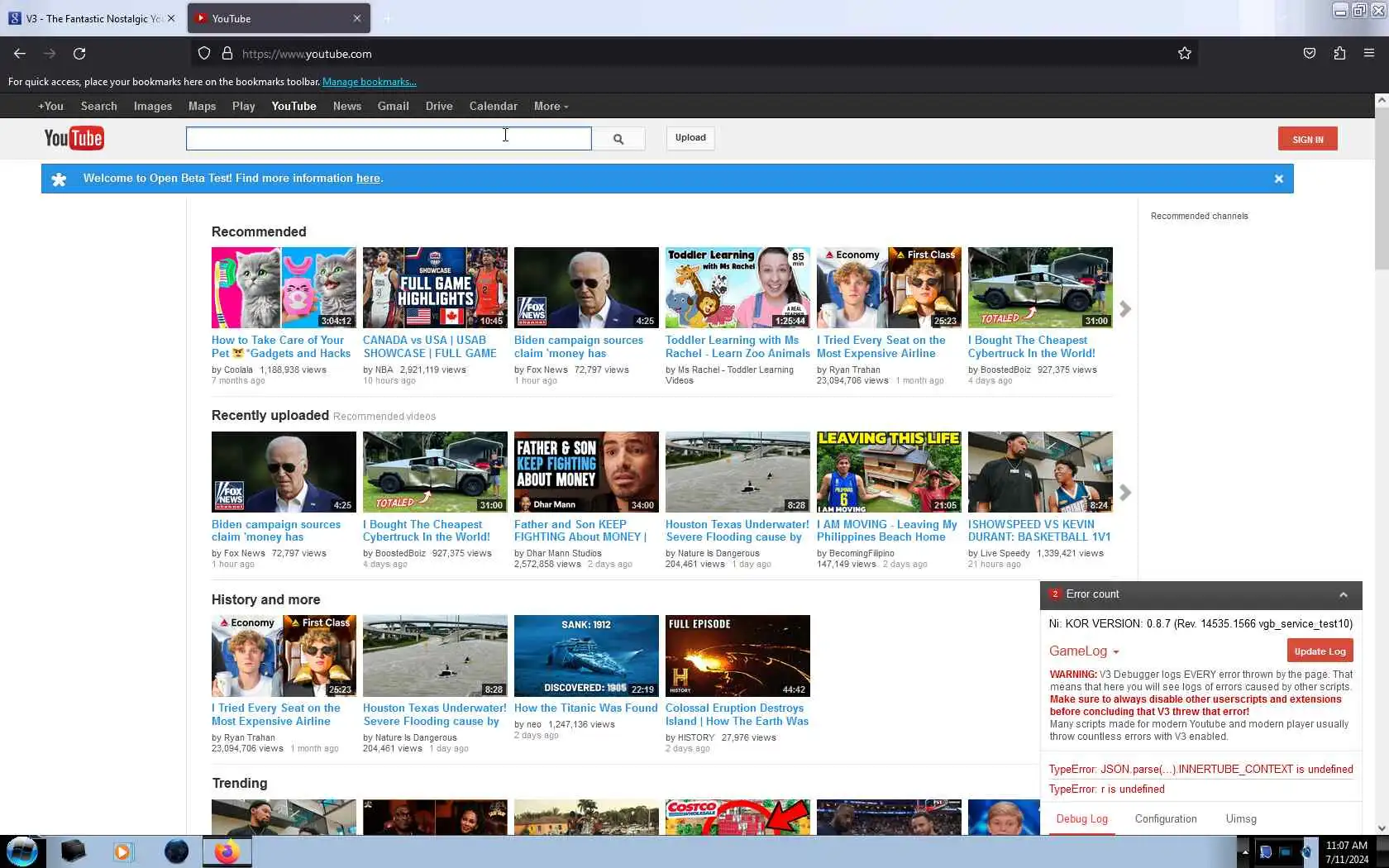
Task: Click the YouTube search input field
Action: click(389, 138)
